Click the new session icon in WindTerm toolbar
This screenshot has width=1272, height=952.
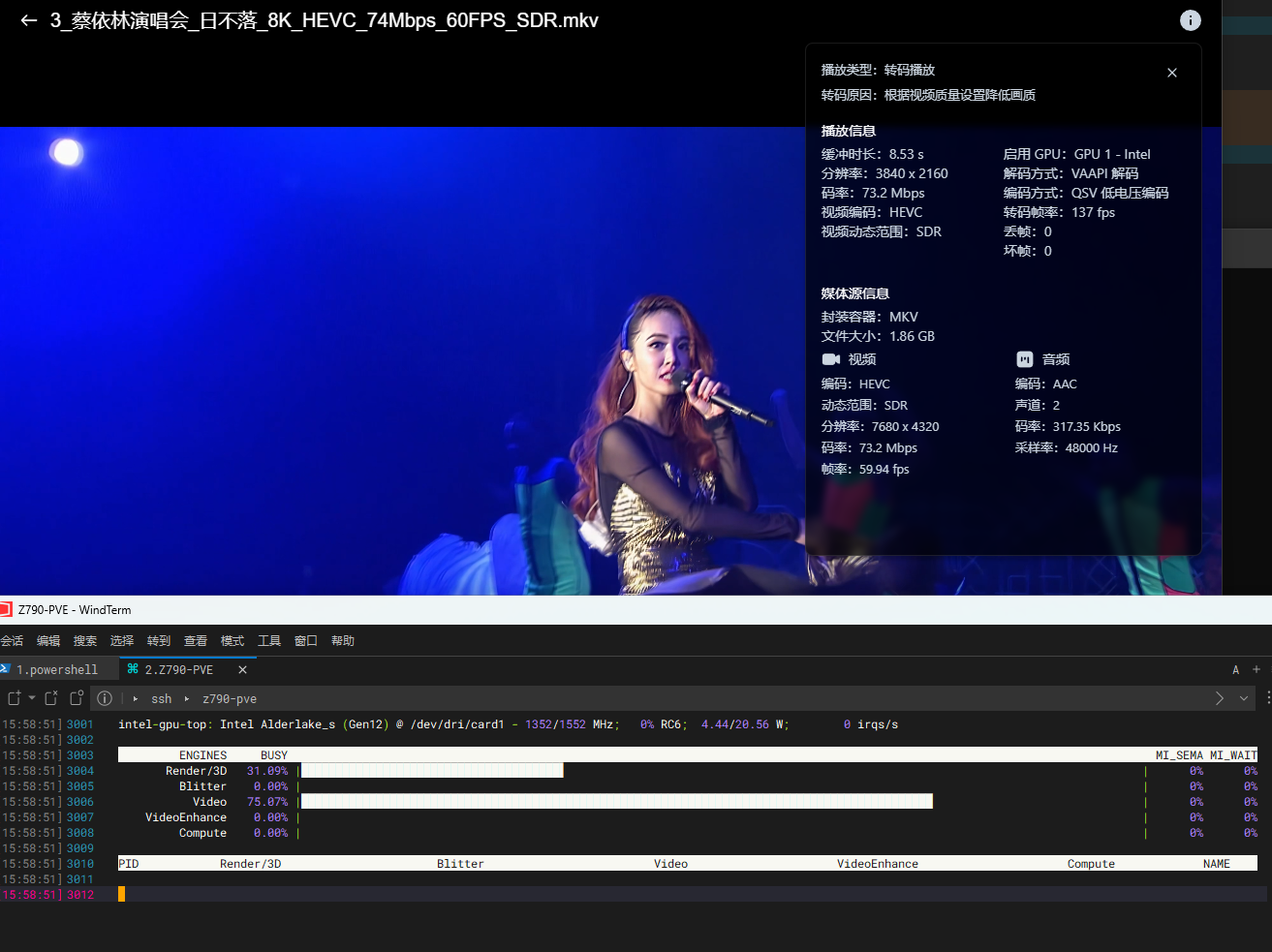point(14,698)
